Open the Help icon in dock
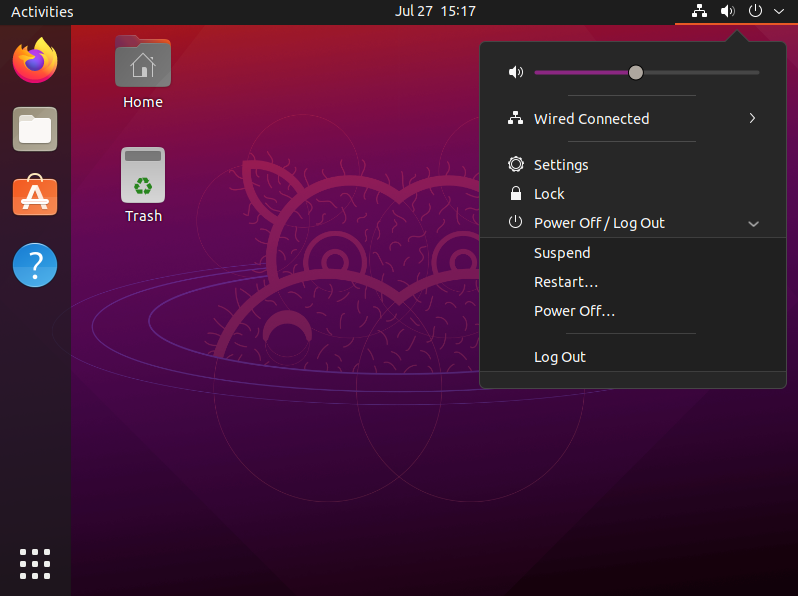This screenshot has width=798, height=596. pyautogui.click(x=35, y=265)
